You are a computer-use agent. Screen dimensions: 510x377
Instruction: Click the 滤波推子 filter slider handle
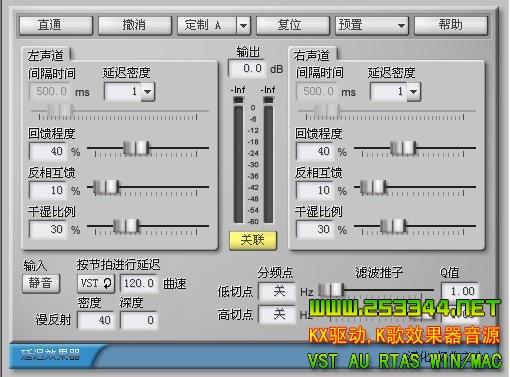pyautogui.click(x=331, y=290)
